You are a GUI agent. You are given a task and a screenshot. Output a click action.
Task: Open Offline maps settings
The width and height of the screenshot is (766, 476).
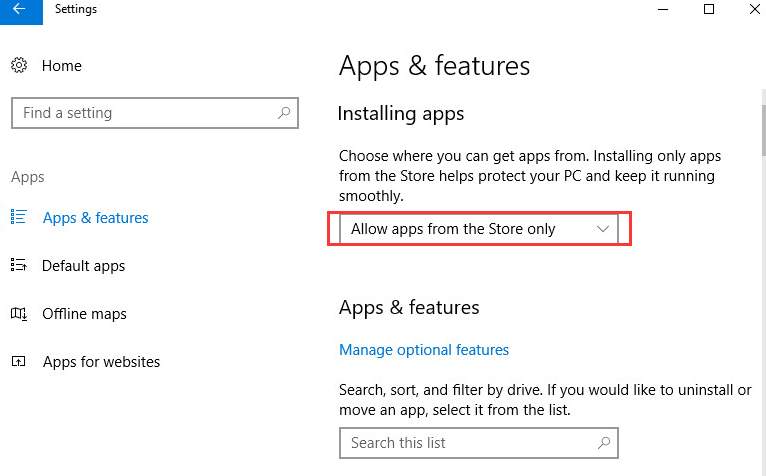coord(85,314)
